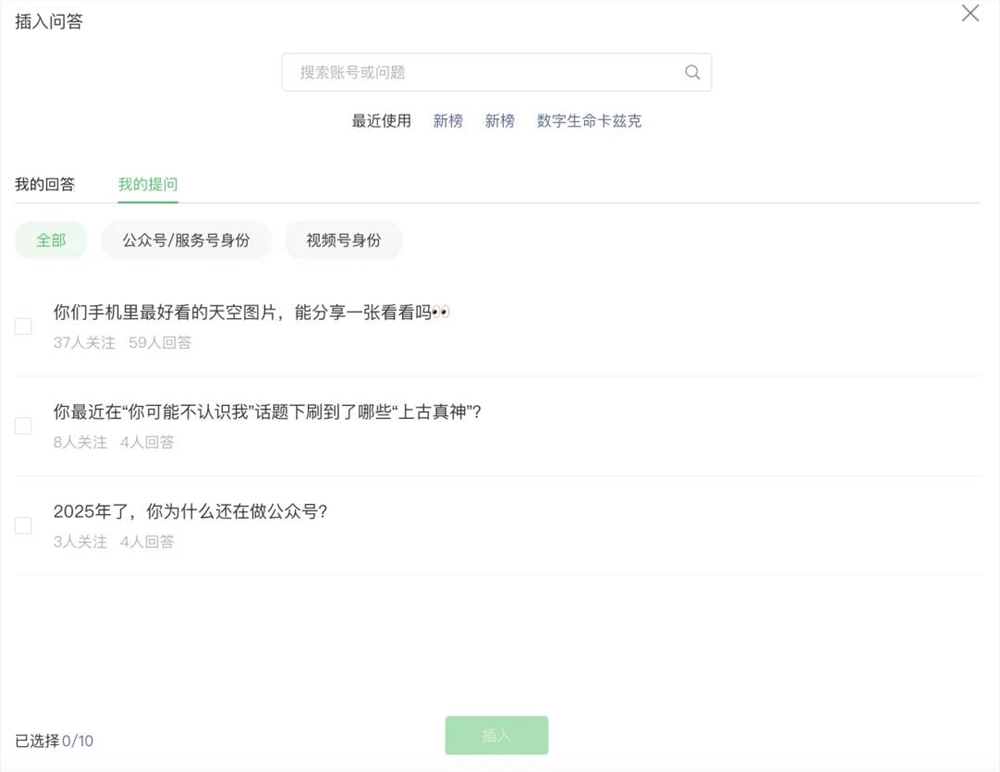Check the "2025年了" question checkbox

pyautogui.click(x=22, y=524)
